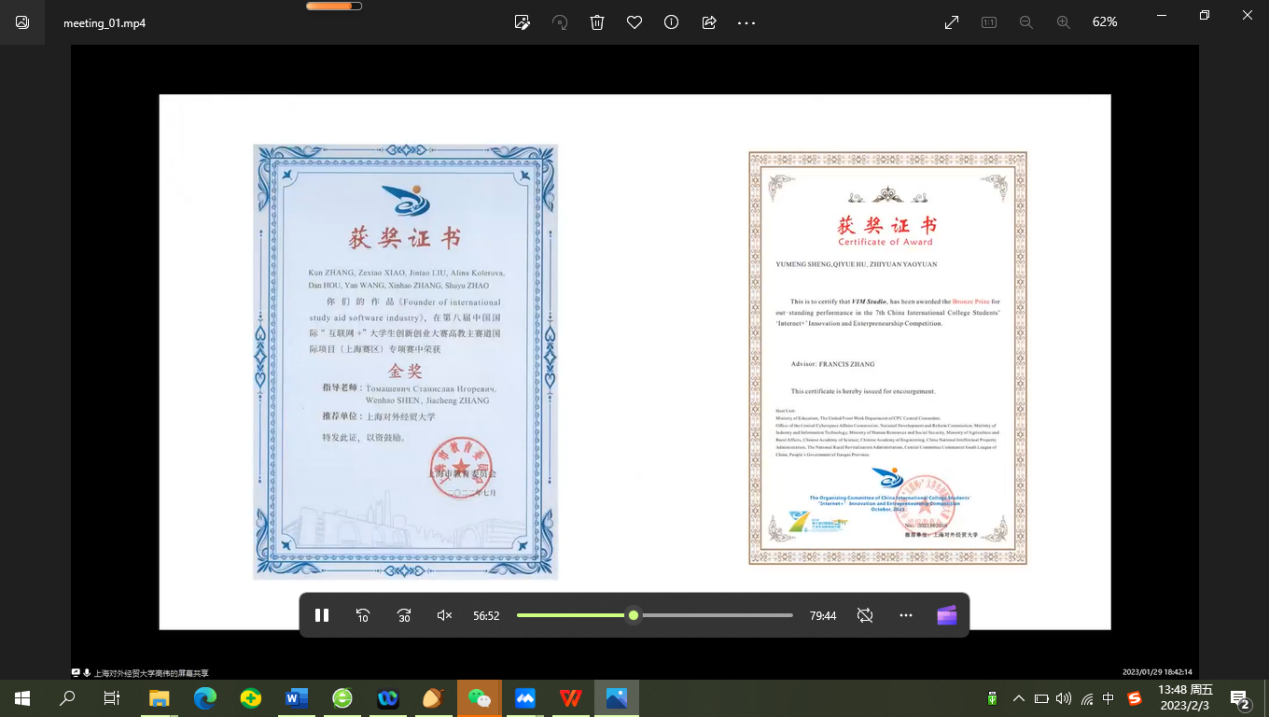Toggle the repeat playback option
The height and width of the screenshot is (717, 1269).
(x=865, y=615)
